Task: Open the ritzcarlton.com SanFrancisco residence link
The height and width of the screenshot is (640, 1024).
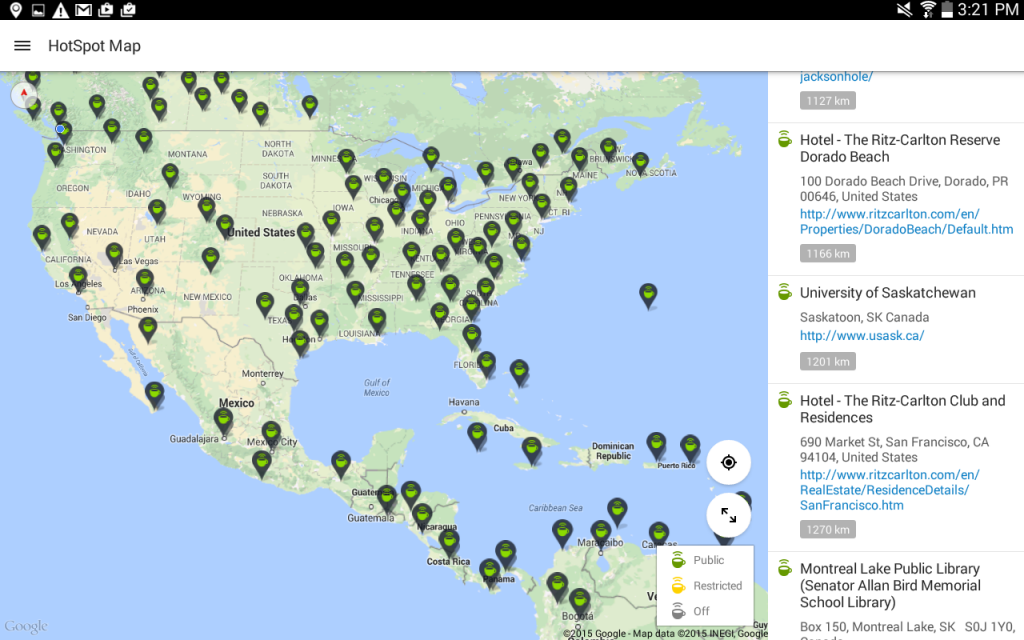Action: (x=889, y=490)
